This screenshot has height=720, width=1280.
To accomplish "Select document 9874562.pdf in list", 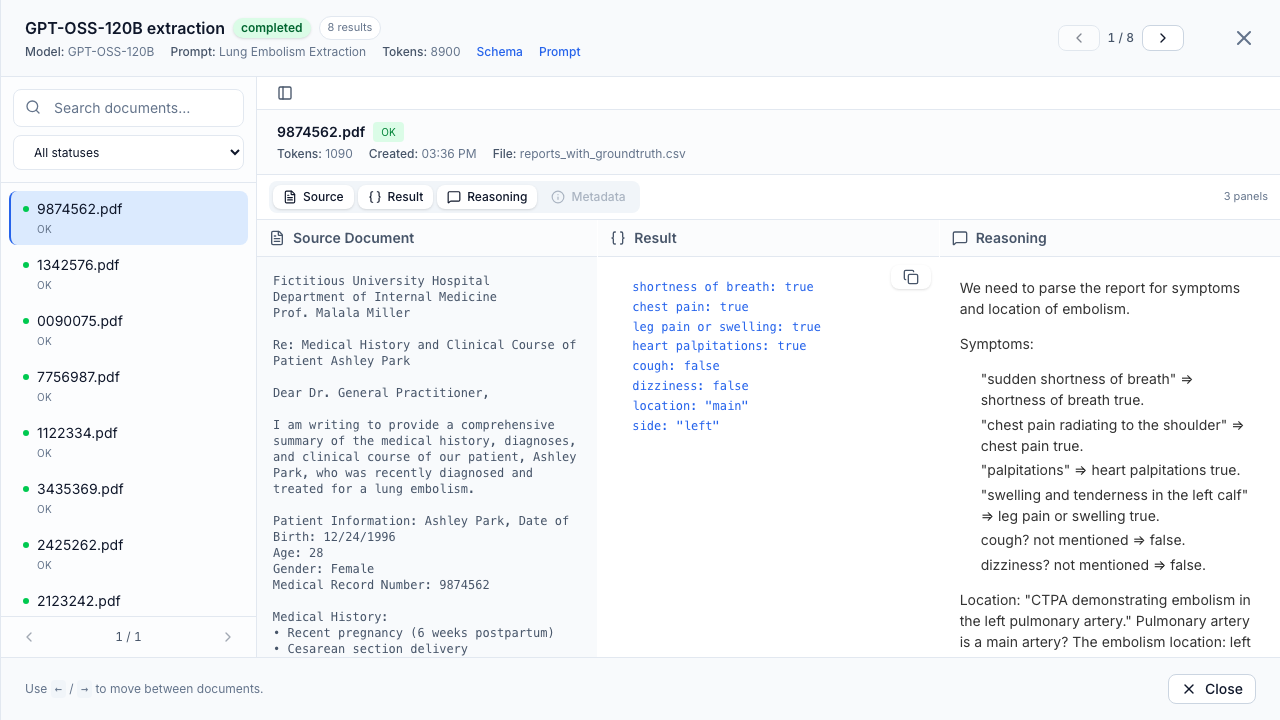I will click(128, 218).
